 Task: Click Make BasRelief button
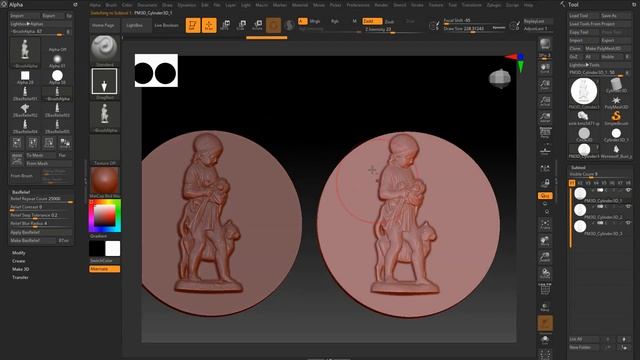click(x=33, y=240)
